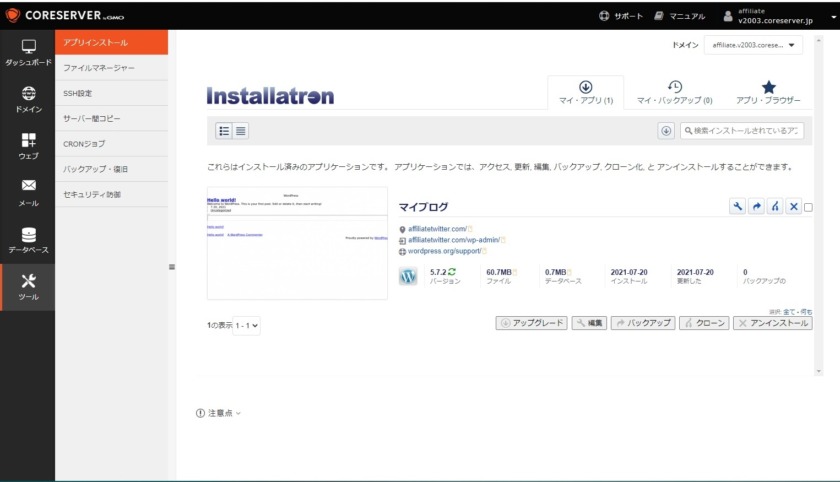Open ファイルマネージャー menu item
This screenshot has width=840, height=482.
[x=111, y=68]
